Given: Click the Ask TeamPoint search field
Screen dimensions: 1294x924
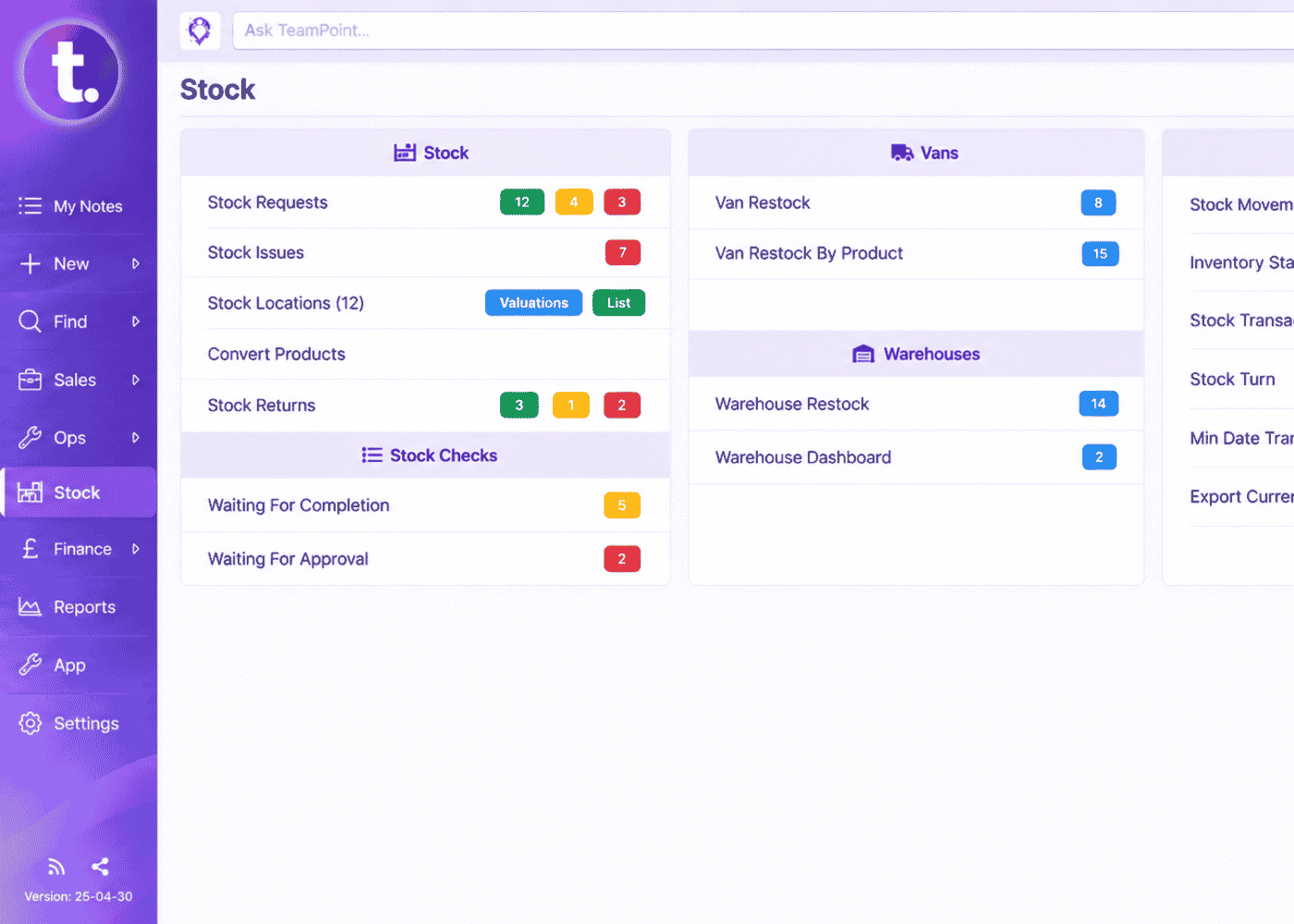Looking at the screenshot, I should click(x=763, y=30).
